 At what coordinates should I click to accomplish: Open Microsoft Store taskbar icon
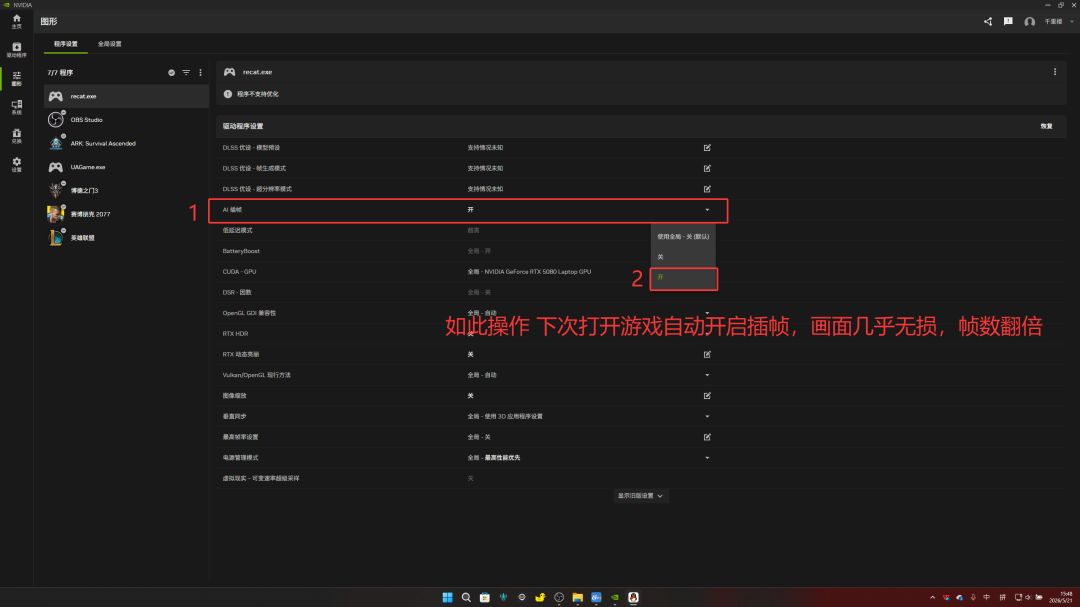point(484,597)
